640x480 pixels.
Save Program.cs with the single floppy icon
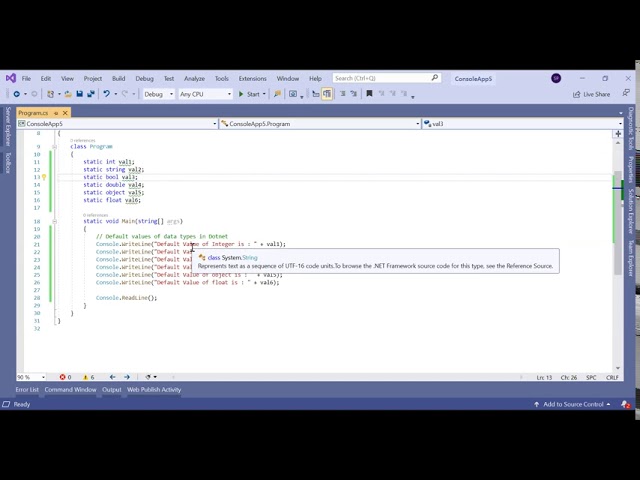80,94
